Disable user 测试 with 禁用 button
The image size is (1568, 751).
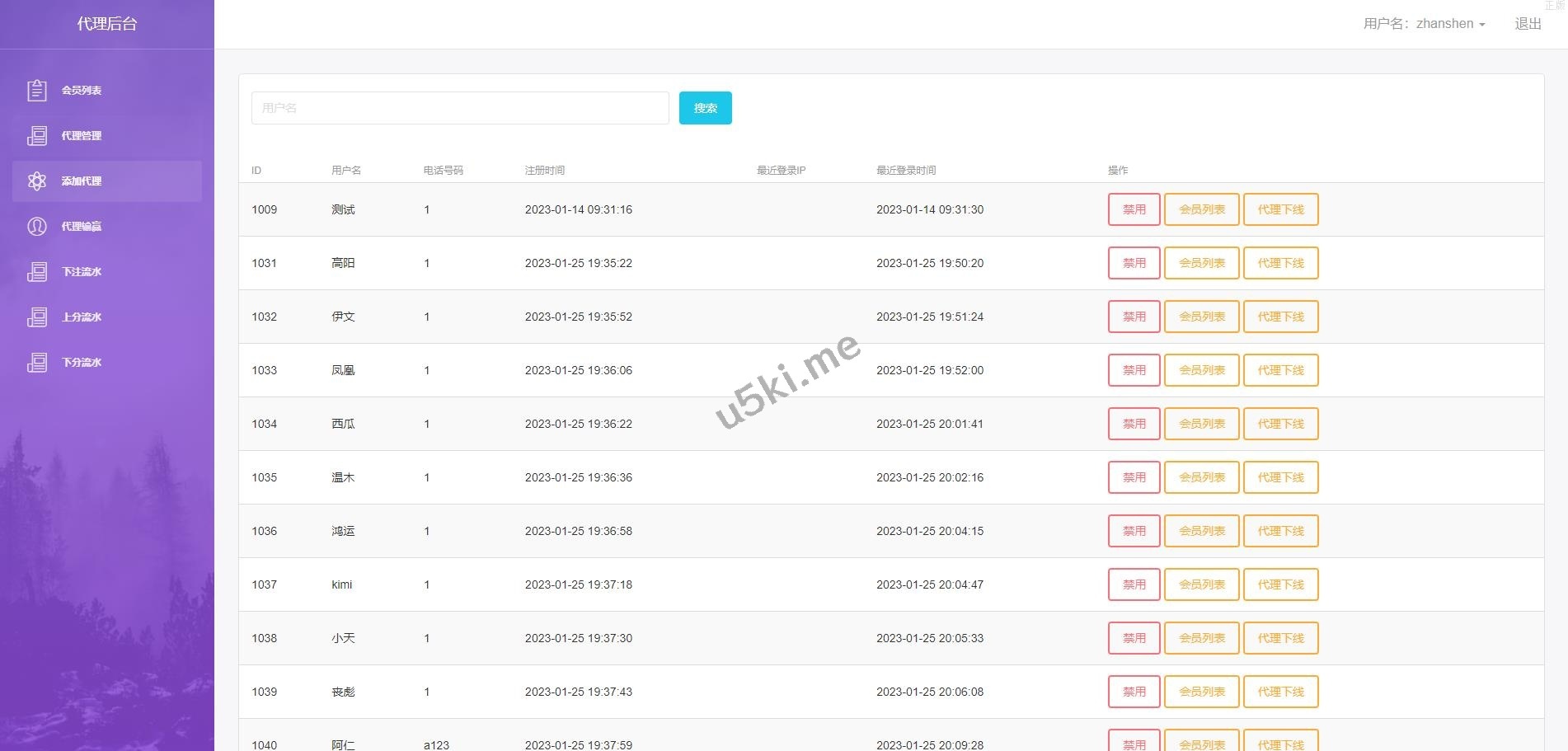tap(1134, 209)
